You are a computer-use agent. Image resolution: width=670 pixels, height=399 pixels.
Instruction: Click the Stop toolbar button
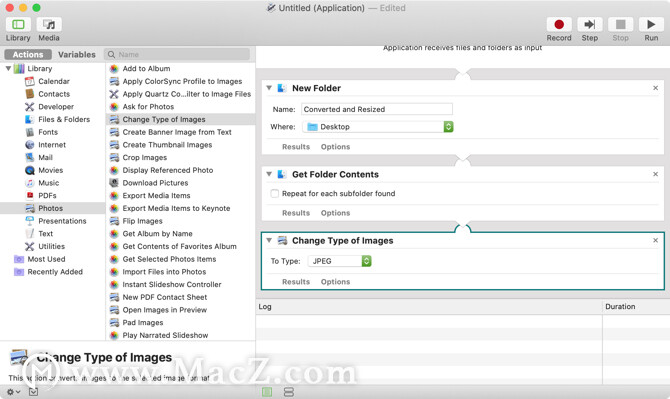click(620, 25)
